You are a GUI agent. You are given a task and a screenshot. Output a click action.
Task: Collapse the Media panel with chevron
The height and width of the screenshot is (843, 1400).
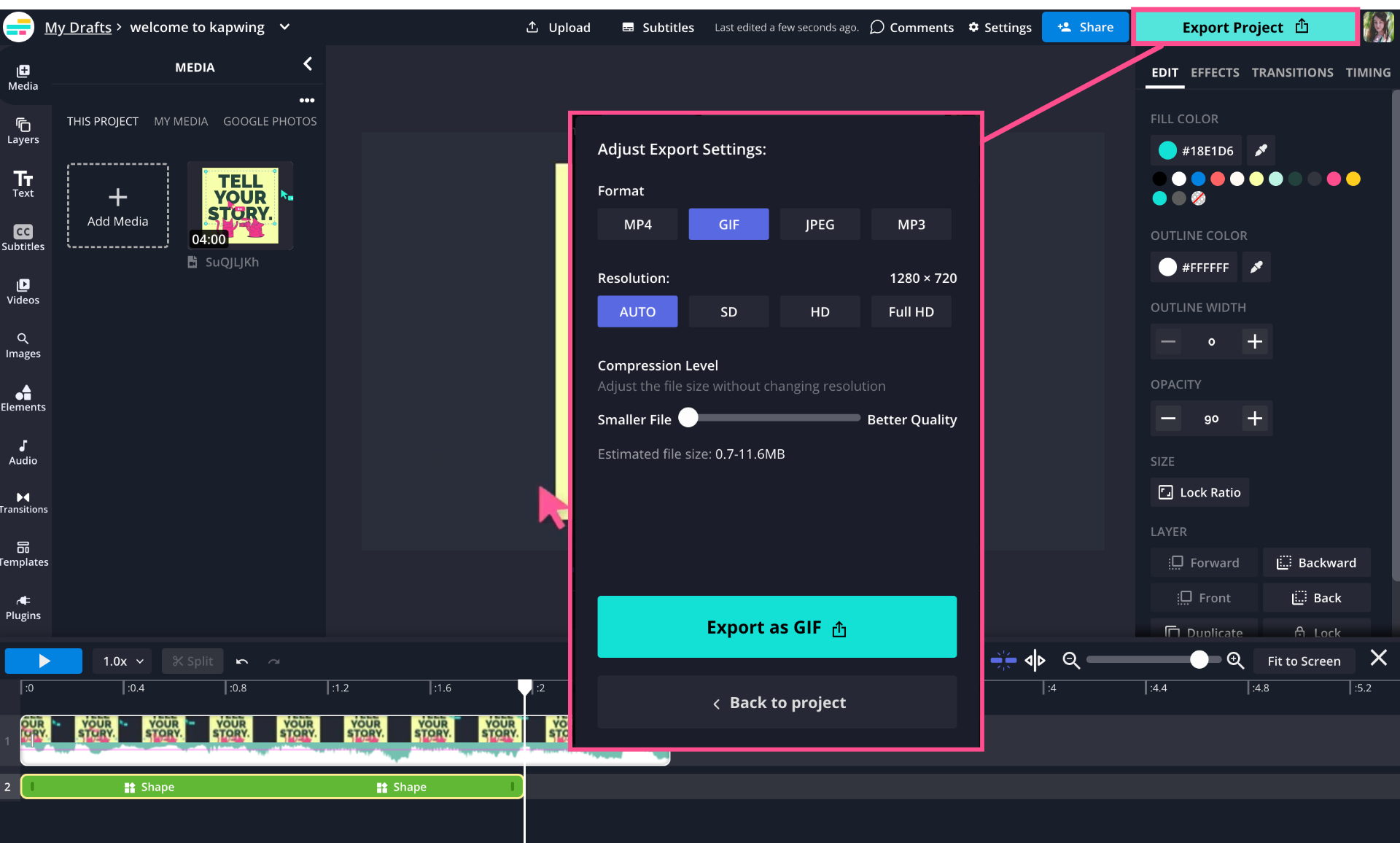point(308,64)
